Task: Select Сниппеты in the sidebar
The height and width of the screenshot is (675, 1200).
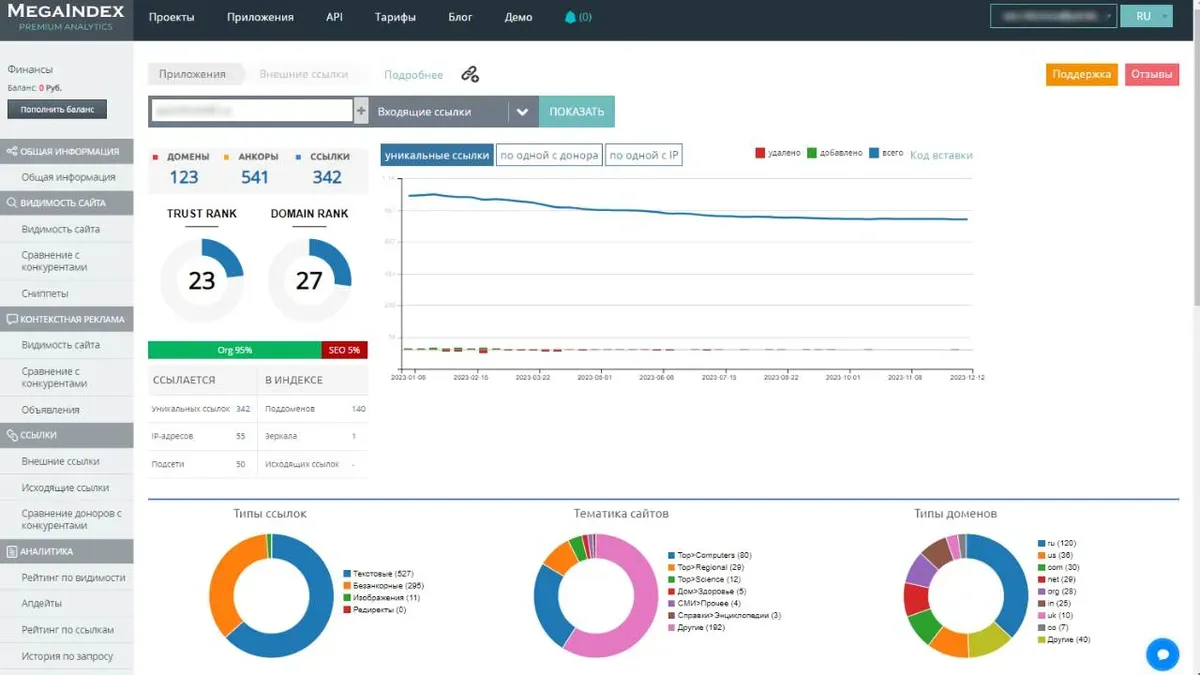Action: (x=45, y=293)
